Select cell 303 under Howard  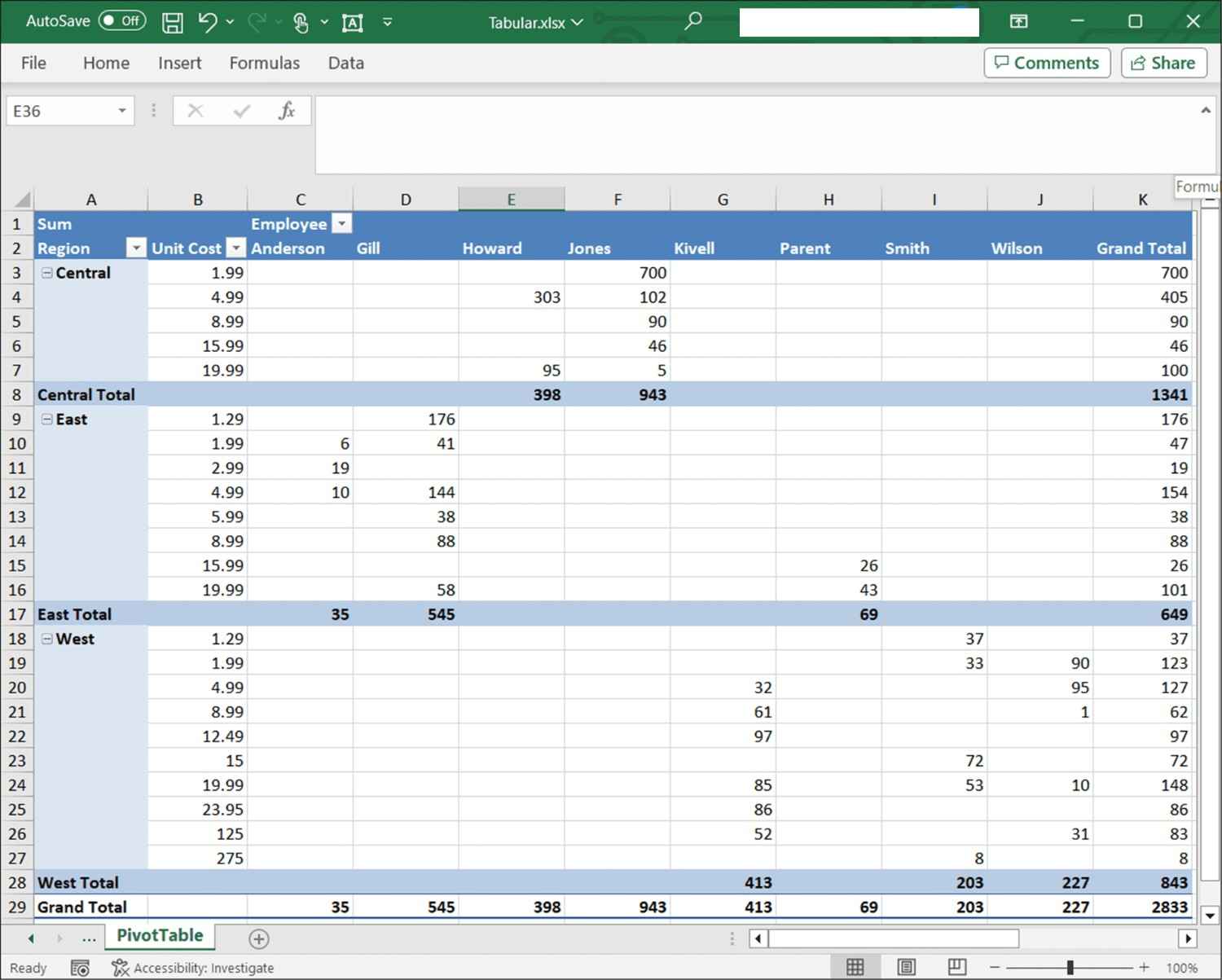511,297
